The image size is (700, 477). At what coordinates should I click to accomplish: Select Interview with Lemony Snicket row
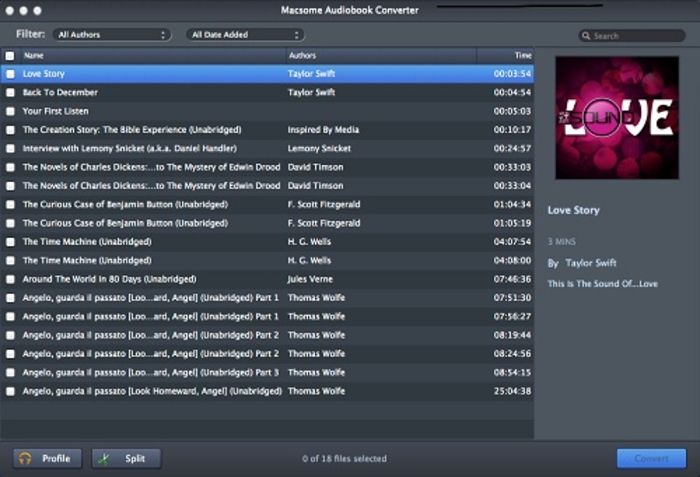click(267, 149)
